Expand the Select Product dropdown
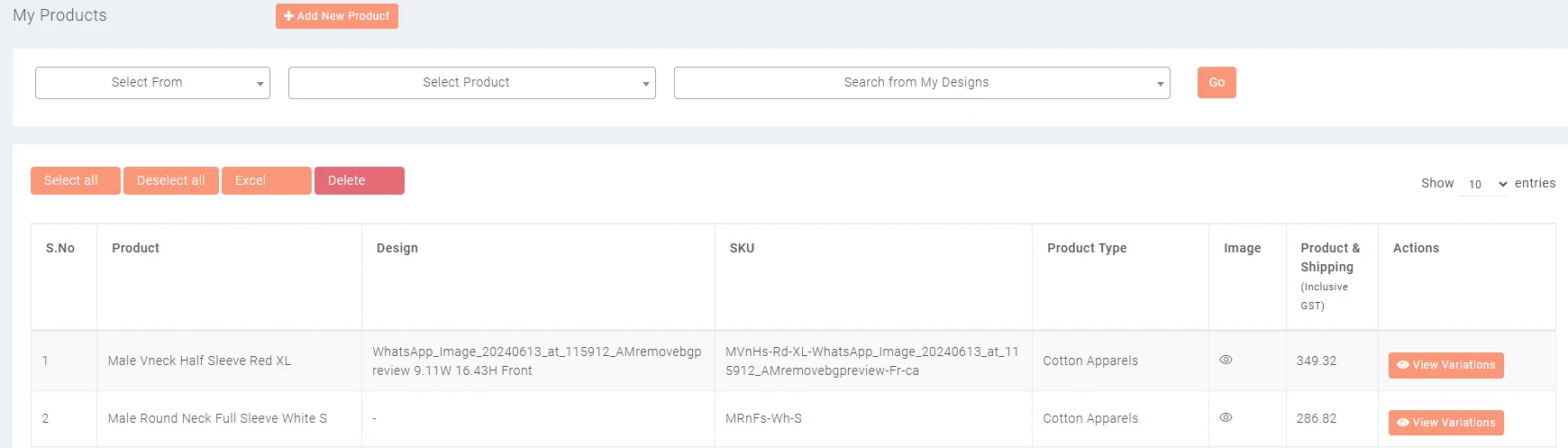 (471, 83)
